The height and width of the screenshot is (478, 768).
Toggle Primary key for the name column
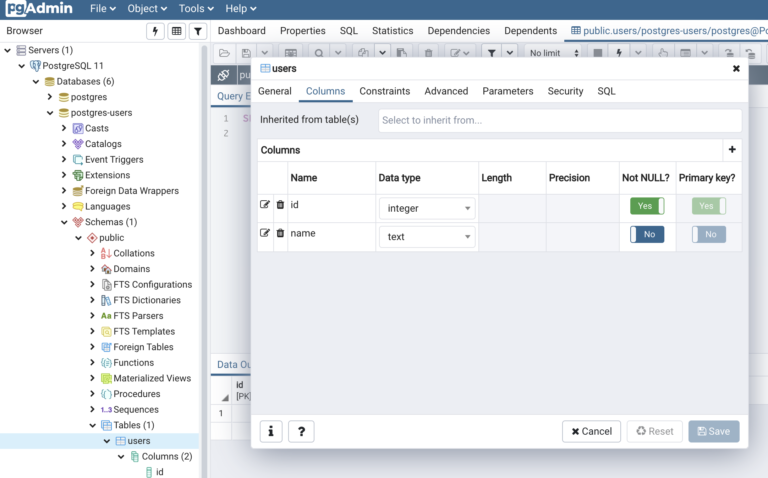coord(709,234)
